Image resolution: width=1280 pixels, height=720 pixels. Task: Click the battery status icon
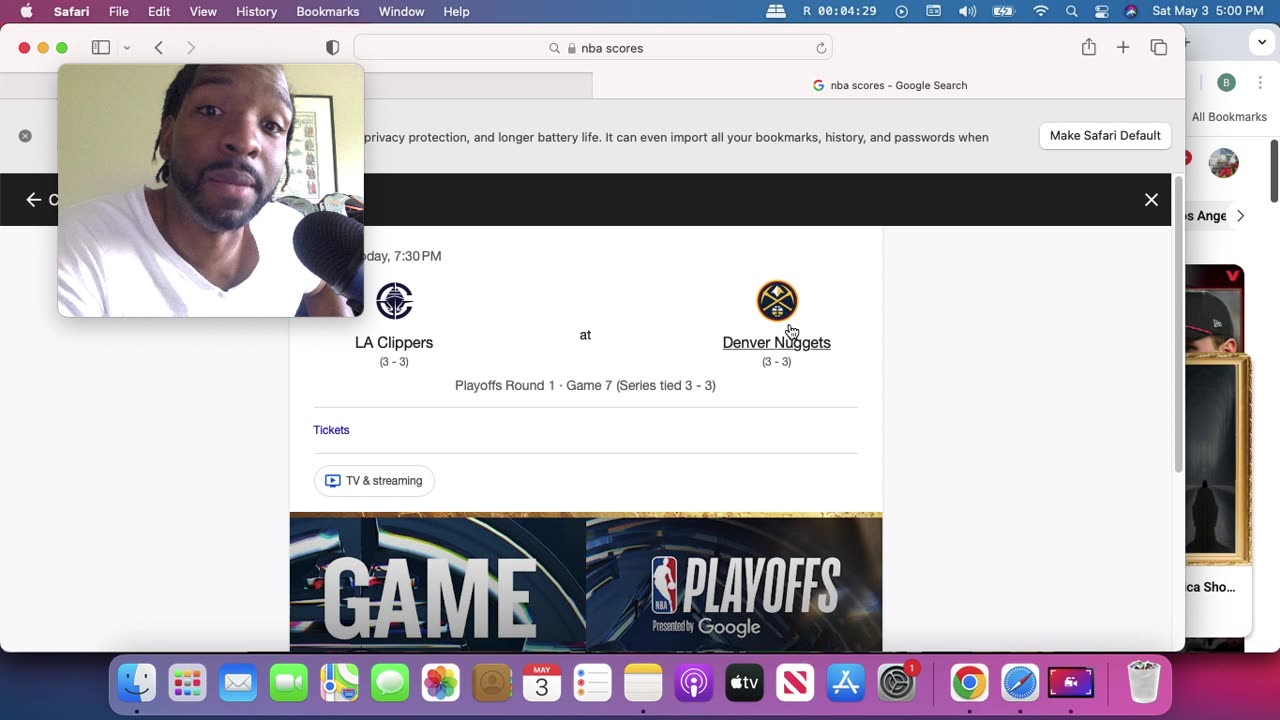pyautogui.click(x=1004, y=12)
